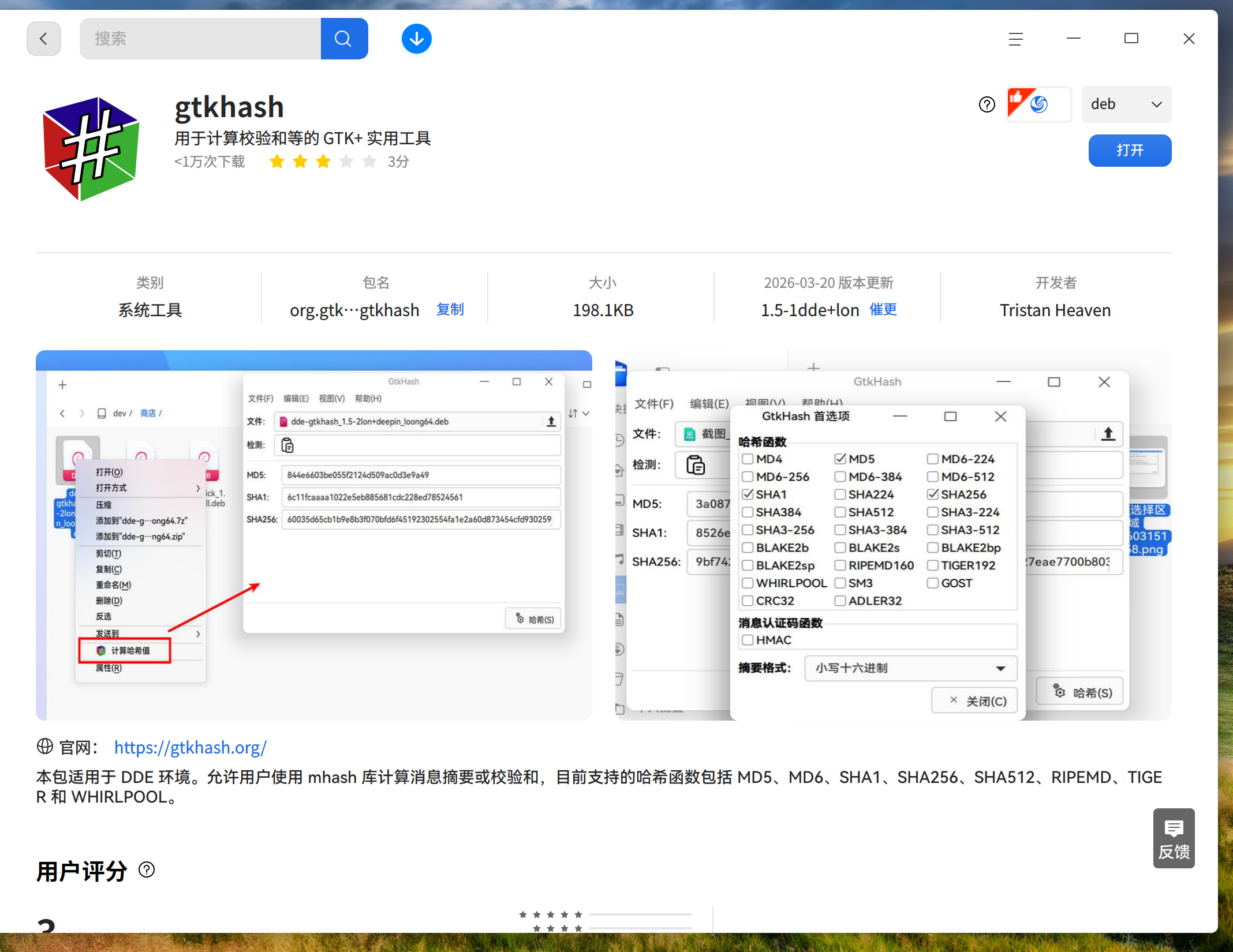The image size is (1233, 952).
Task: Open the official site https://gtkhash.org/
Action: pyautogui.click(x=190, y=747)
